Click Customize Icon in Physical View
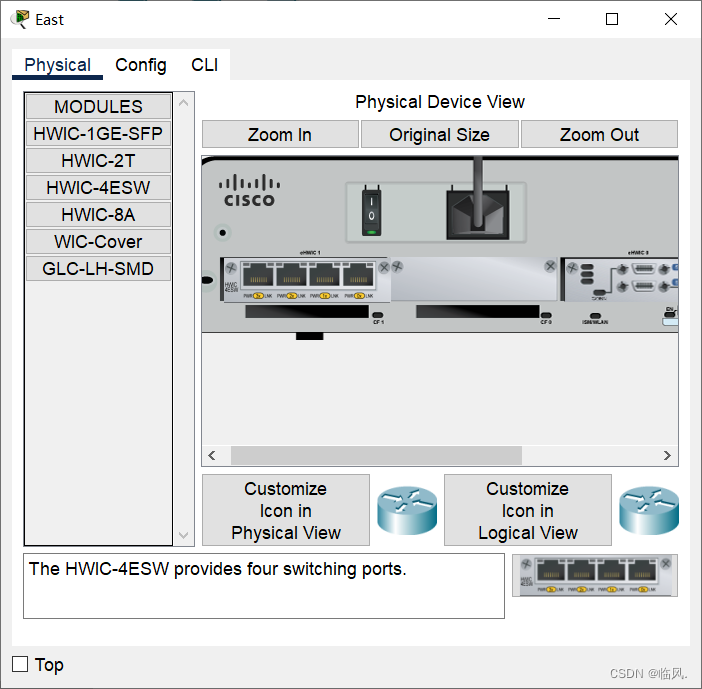This screenshot has width=702, height=689. point(286,510)
